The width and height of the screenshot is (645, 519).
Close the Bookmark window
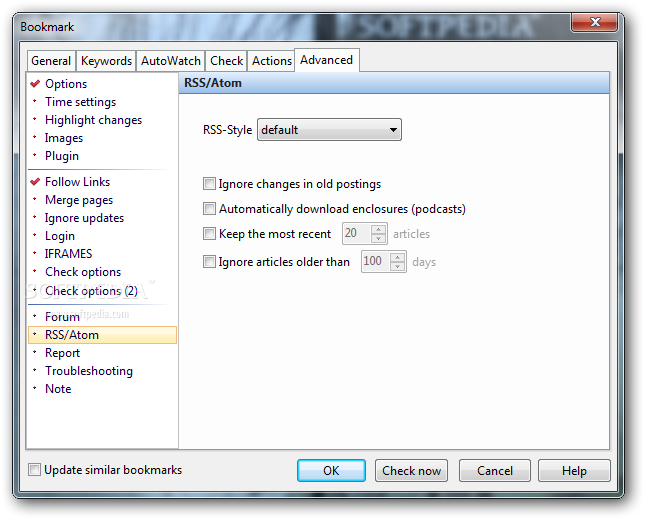tap(594, 22)
